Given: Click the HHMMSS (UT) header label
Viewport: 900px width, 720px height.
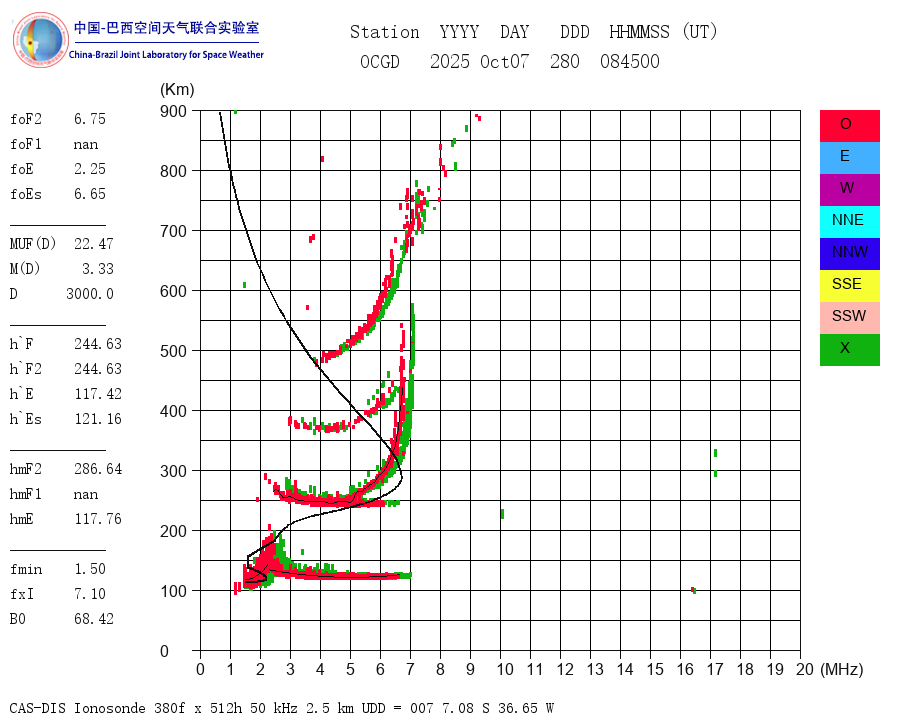Looking at the screenshot, I should pyautogui.click(x=664, y=32).
